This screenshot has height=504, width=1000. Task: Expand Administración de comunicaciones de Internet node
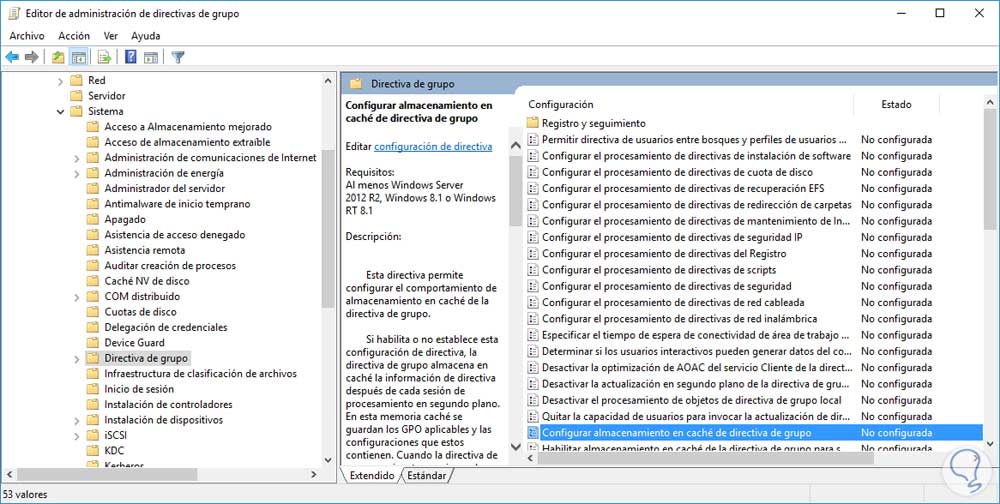click(x=77, y=158)
